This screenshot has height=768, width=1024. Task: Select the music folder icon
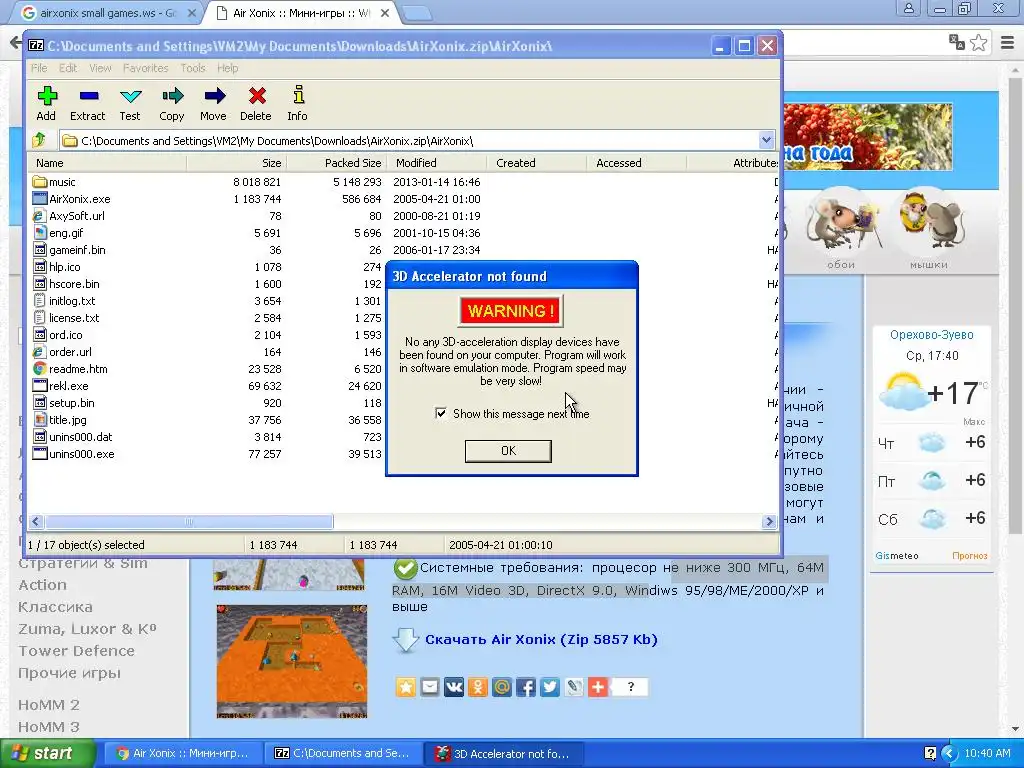(x=40, y=182)
